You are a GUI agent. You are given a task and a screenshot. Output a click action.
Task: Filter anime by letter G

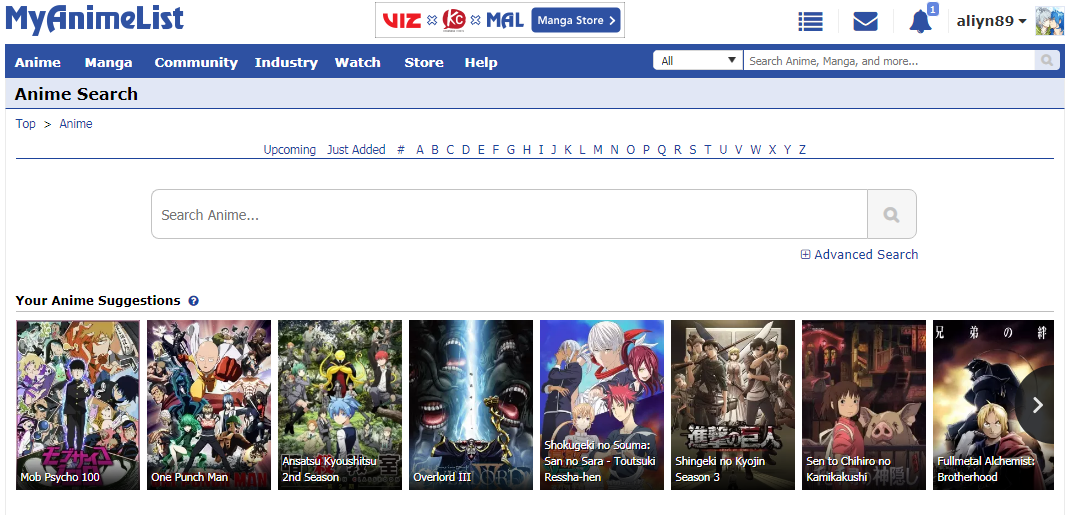pyautogui.click(x=511, y=150)
